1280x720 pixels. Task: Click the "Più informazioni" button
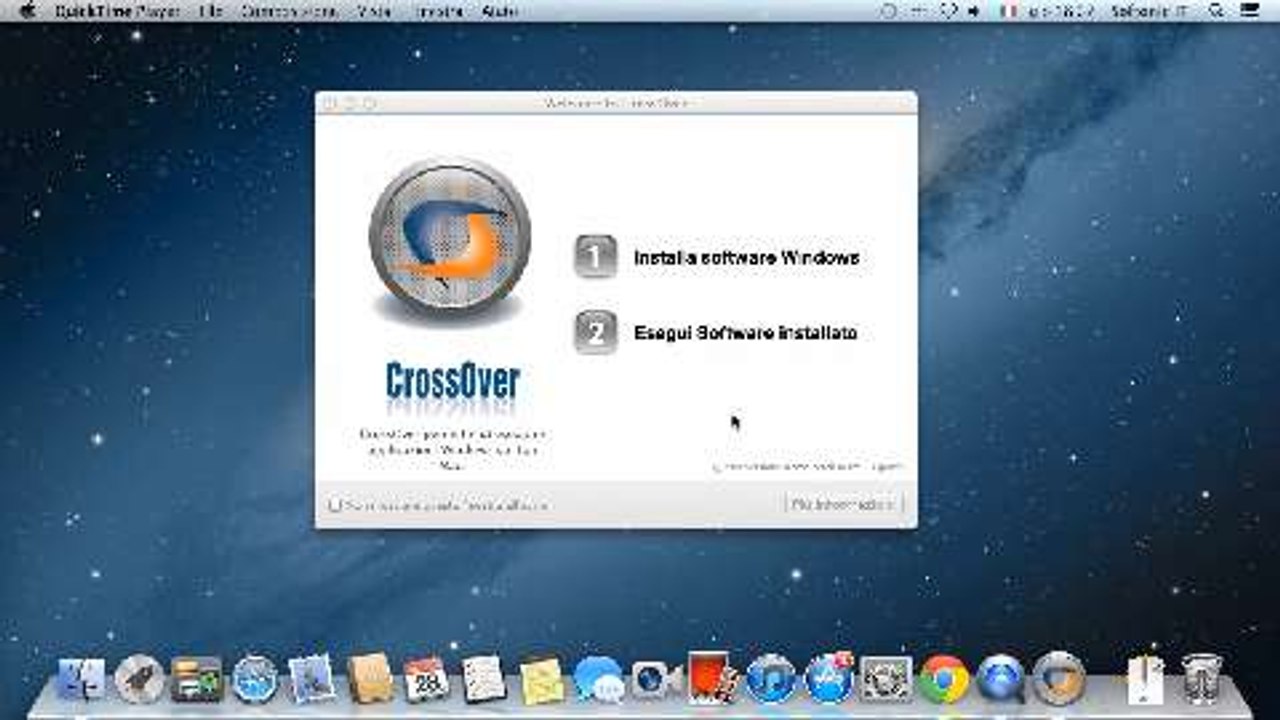click(x=843, y=505)
